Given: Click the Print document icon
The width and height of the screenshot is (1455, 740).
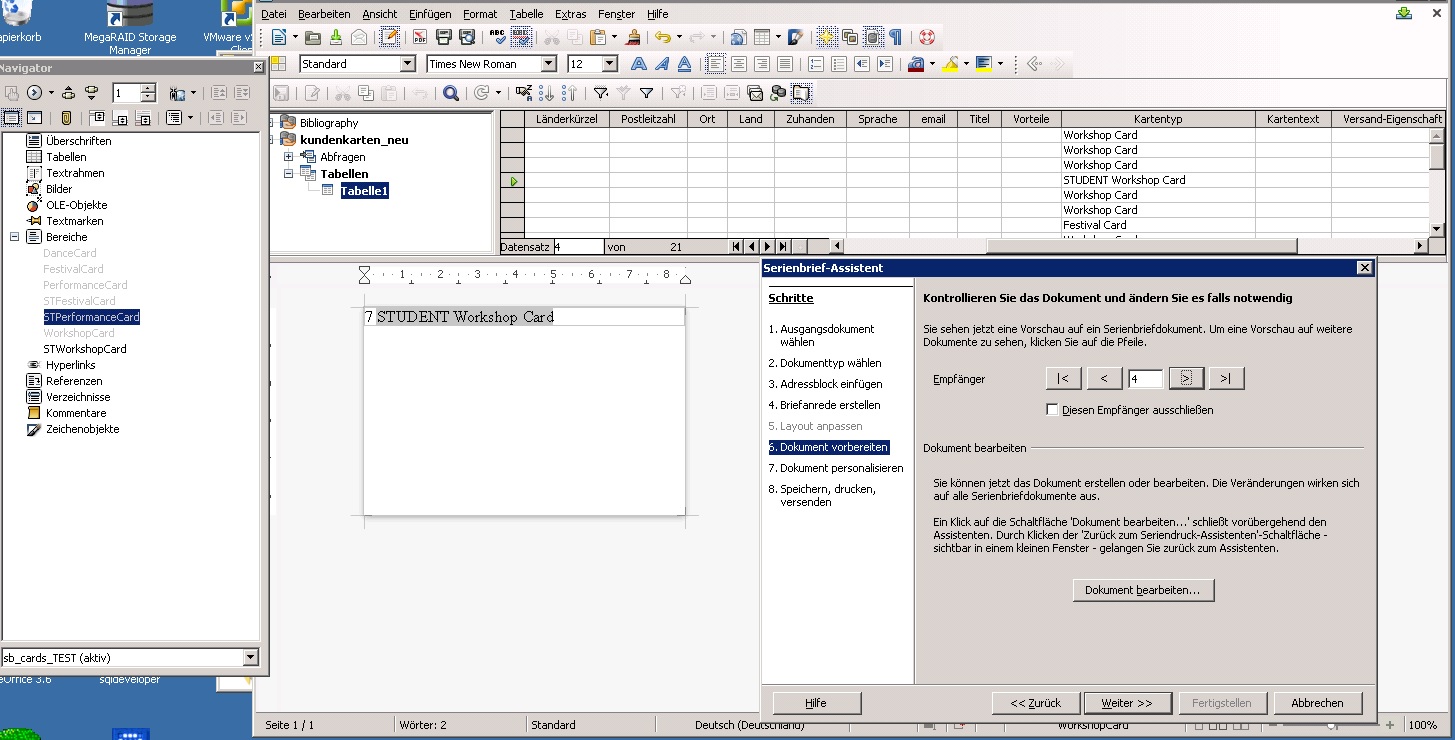Looking at the screenshot, I should pos(444,37).
